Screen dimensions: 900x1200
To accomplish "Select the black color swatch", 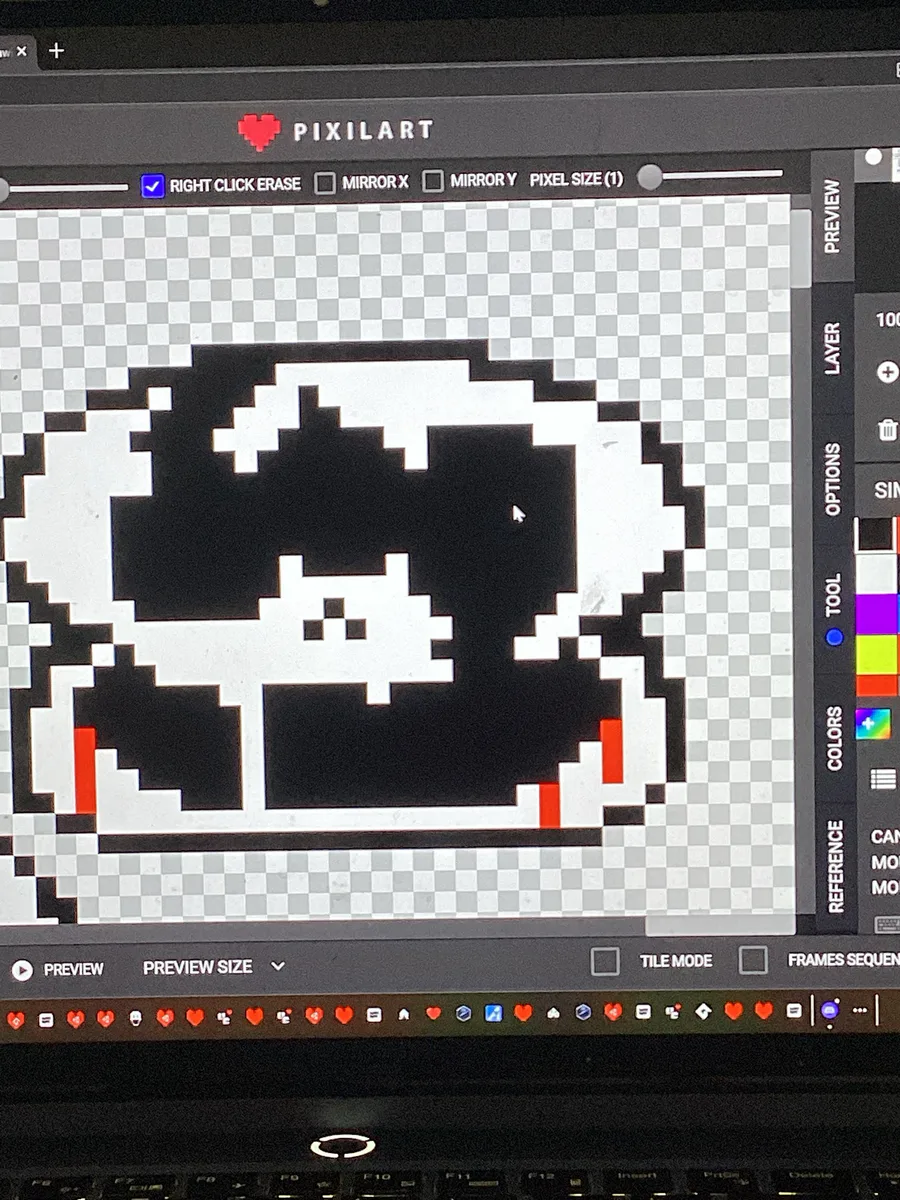I will [x=875, y=534].
